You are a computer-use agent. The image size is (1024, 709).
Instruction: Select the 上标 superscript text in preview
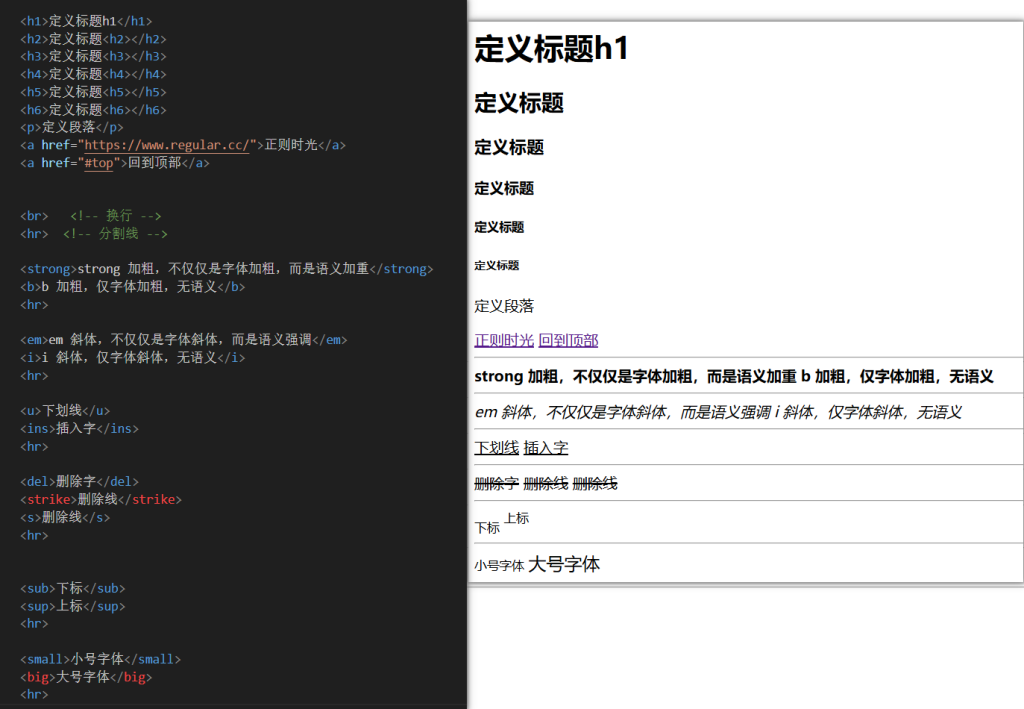click(517, 518)
